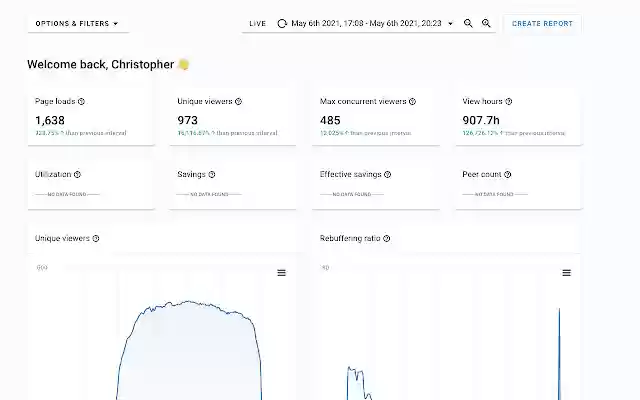Click the 1,638 Page loads value

[x=50, y=120]
